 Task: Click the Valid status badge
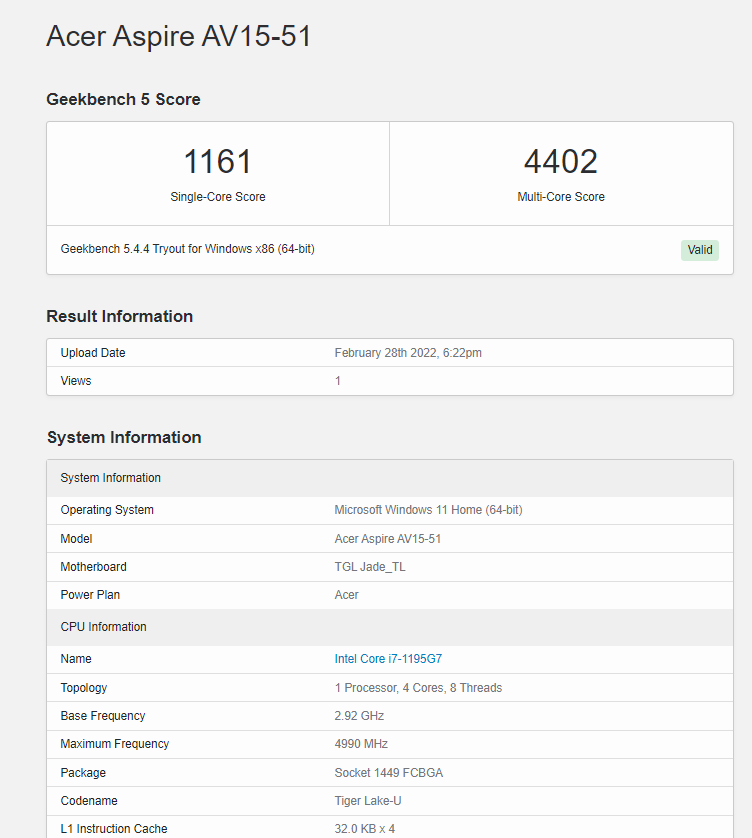click(x=700, y=250)
